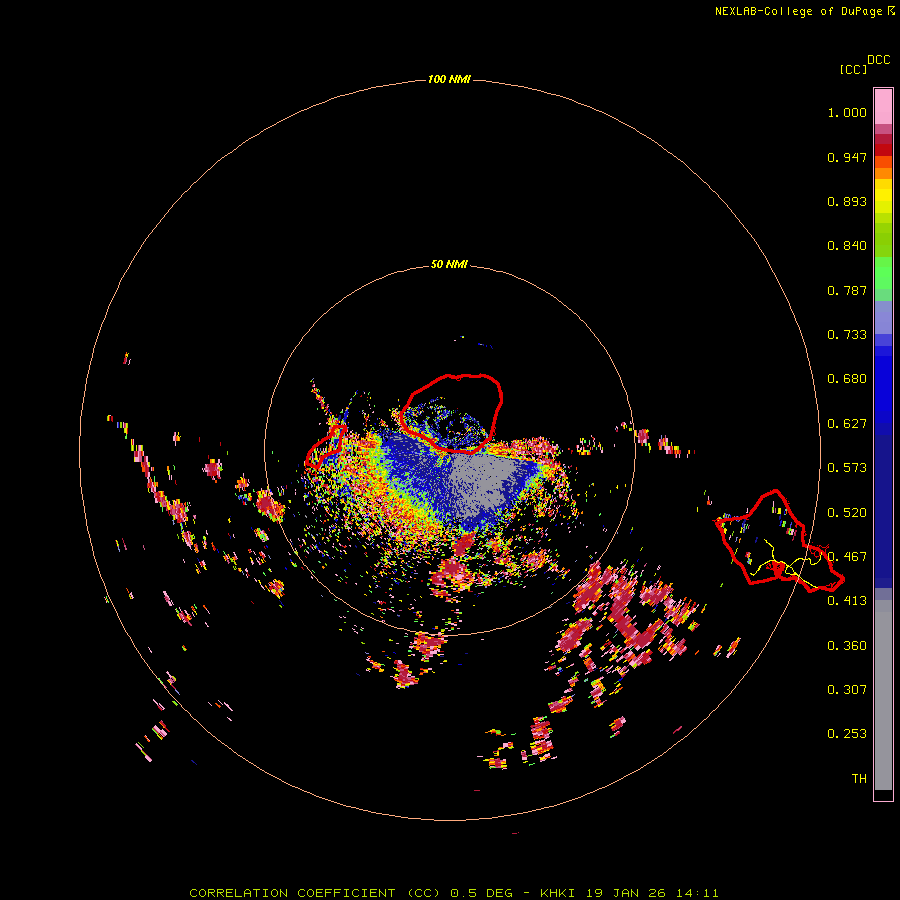Click the 0.627 color scale value
The height and width of the screenshot is (900, 900).
click(x=847, y=424)
